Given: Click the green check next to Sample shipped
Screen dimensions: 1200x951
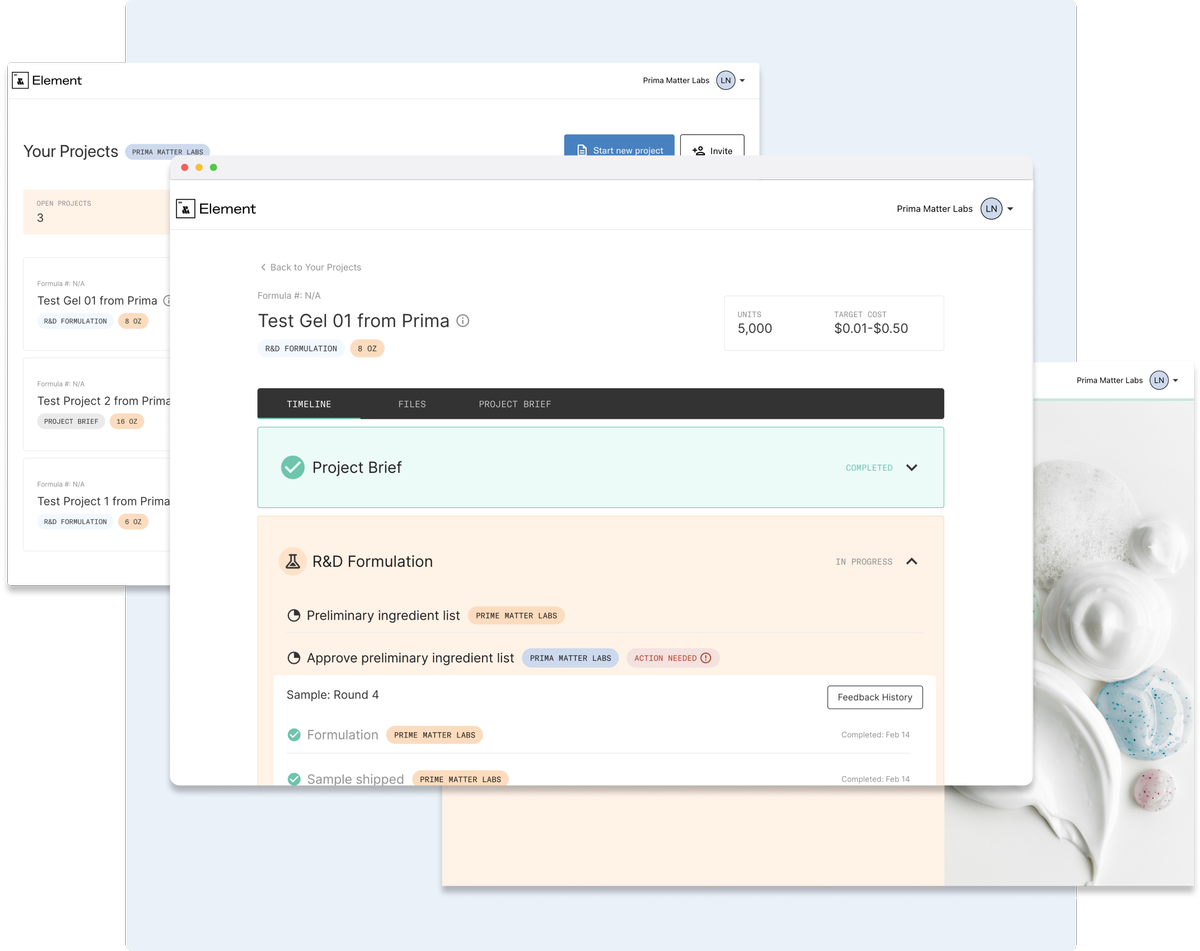Looking at the screenshot, I should [294, 779].
